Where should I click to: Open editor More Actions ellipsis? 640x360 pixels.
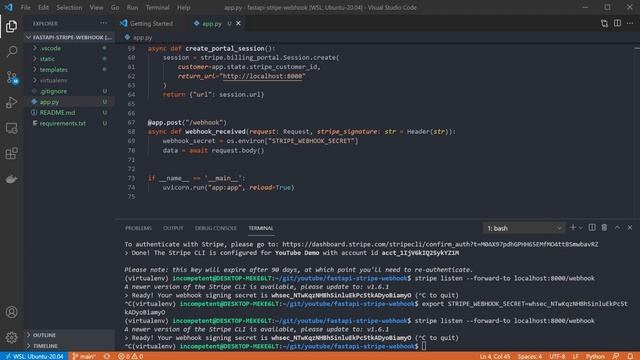tap(630, 24)
